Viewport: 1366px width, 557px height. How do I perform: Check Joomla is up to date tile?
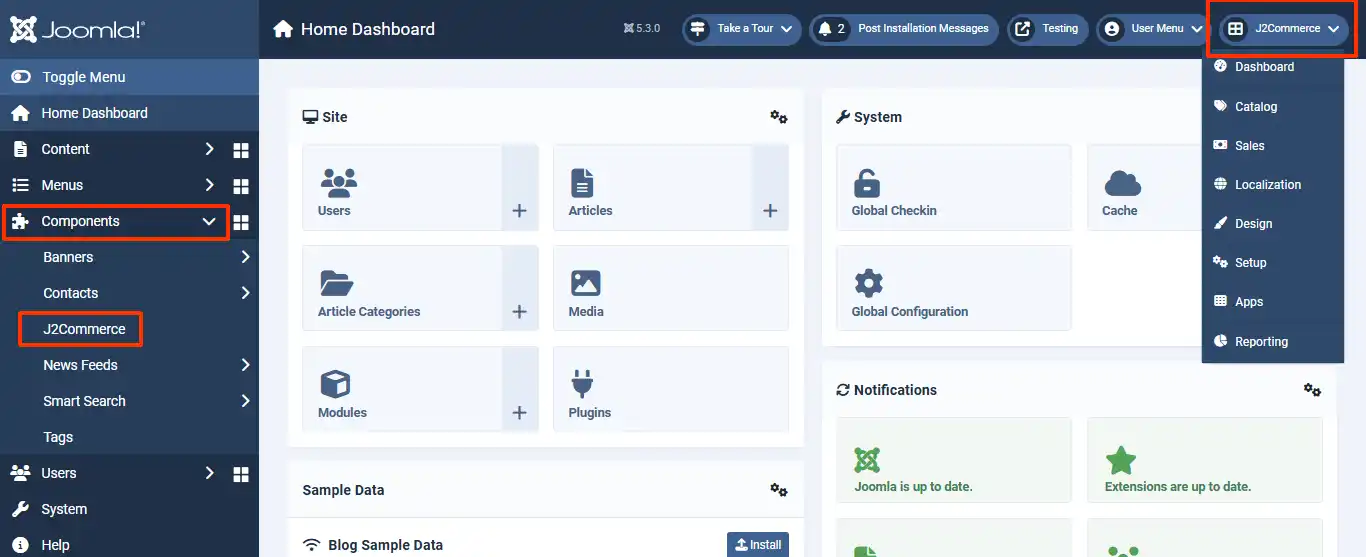[954, 460]
